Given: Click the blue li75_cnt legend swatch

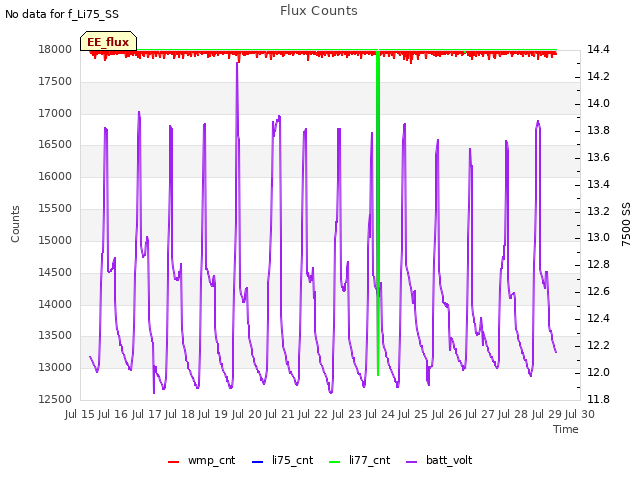Looking at the screenshot, I should (x=258, y=462).
